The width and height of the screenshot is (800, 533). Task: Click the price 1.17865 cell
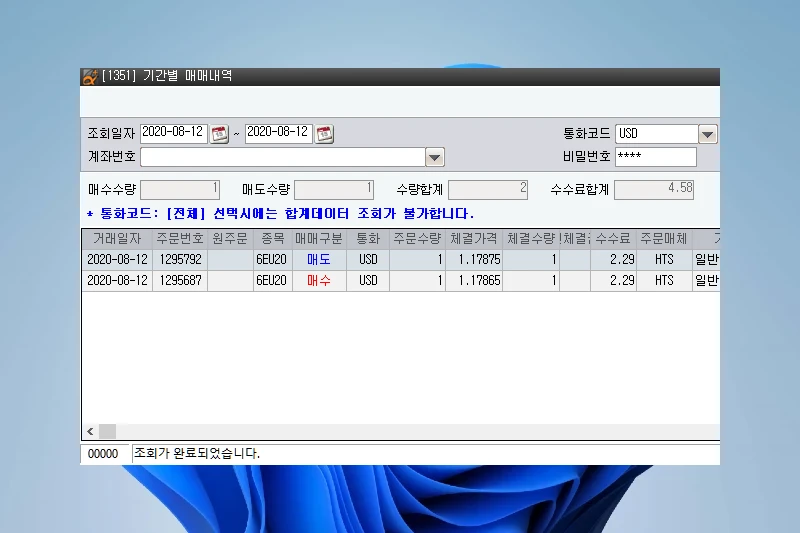click(474, 281)
